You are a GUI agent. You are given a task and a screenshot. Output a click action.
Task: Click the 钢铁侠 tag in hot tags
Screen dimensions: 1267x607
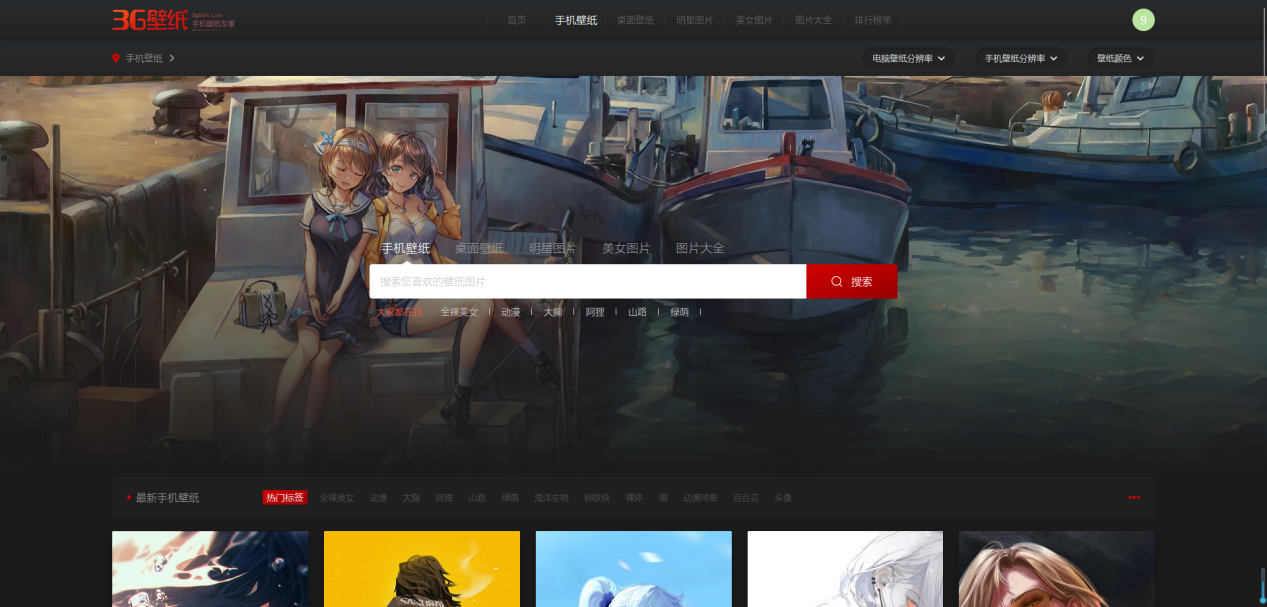597,497
